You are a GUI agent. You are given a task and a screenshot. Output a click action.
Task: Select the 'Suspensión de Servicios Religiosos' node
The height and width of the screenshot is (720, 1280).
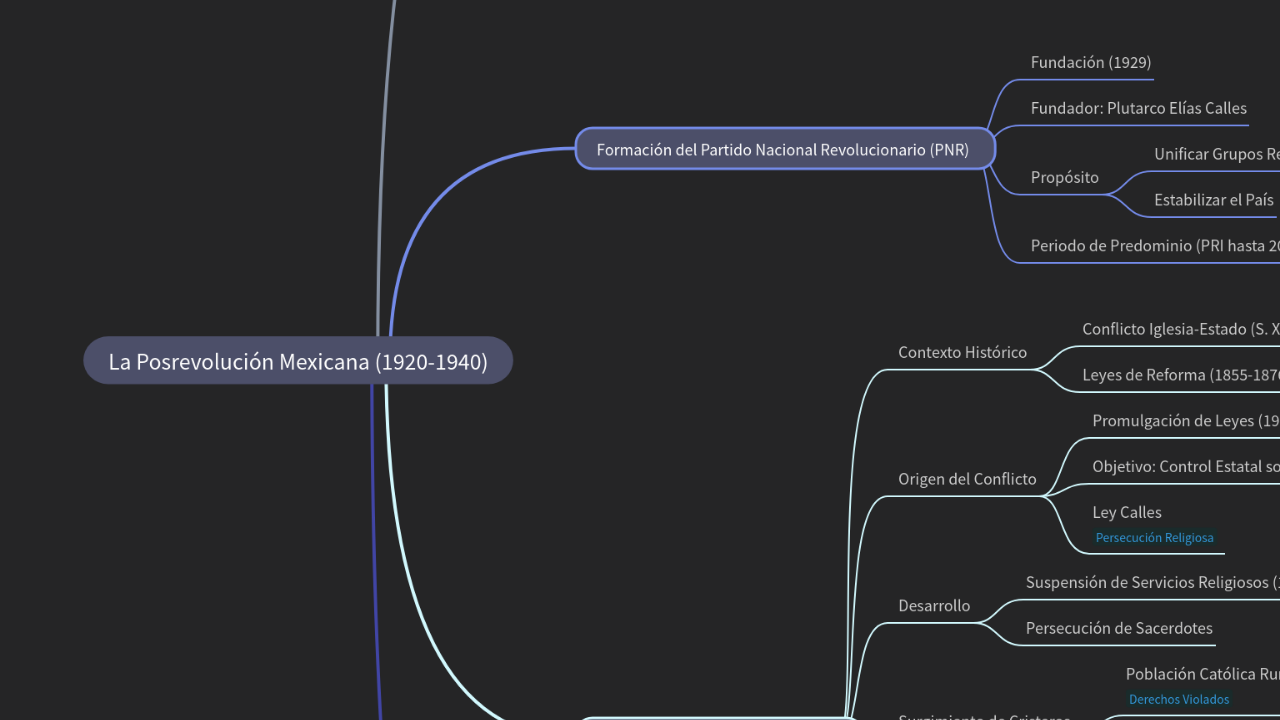1150,582
